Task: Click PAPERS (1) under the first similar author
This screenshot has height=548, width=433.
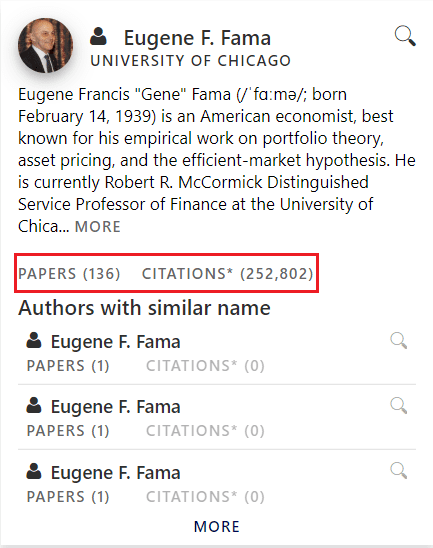Action: tap(68, 366)
